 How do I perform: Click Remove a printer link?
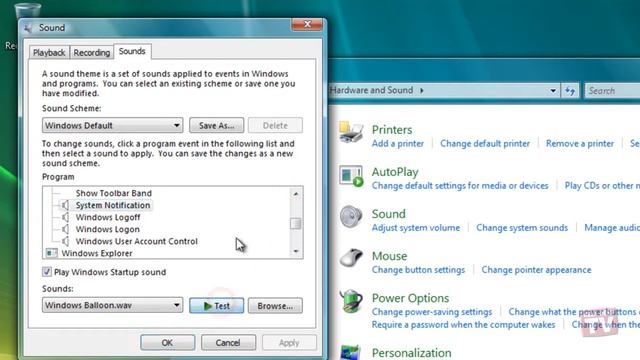pyautogui.click(x=580, y=144)
